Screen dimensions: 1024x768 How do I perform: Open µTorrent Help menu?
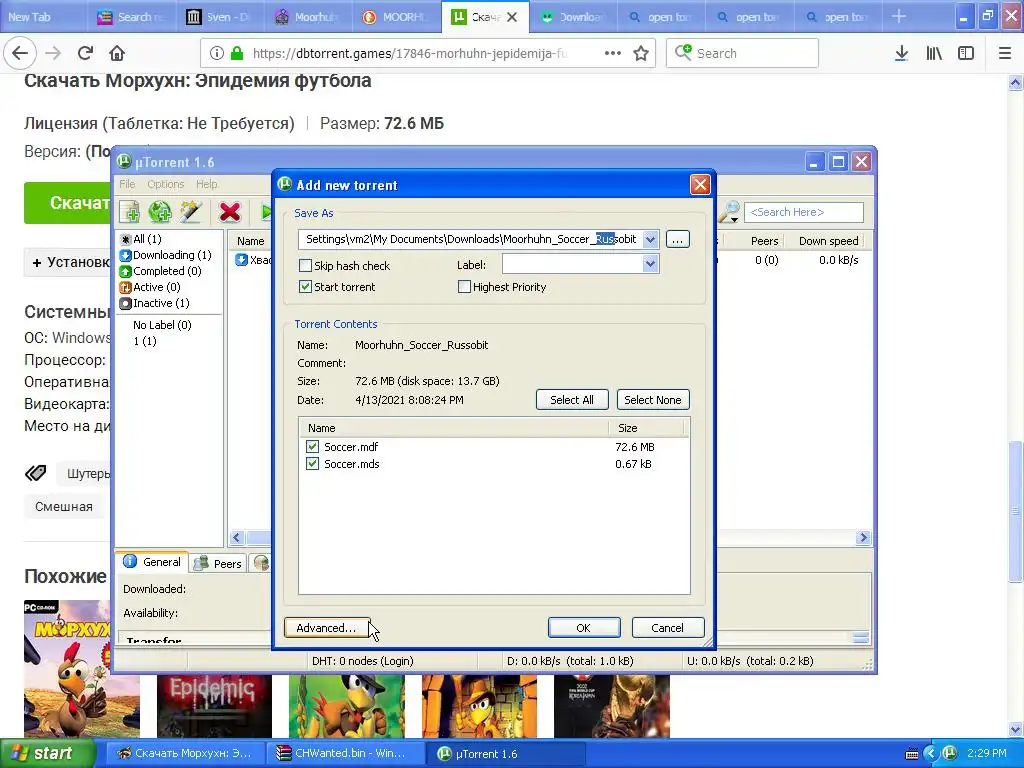coord(206,184)
